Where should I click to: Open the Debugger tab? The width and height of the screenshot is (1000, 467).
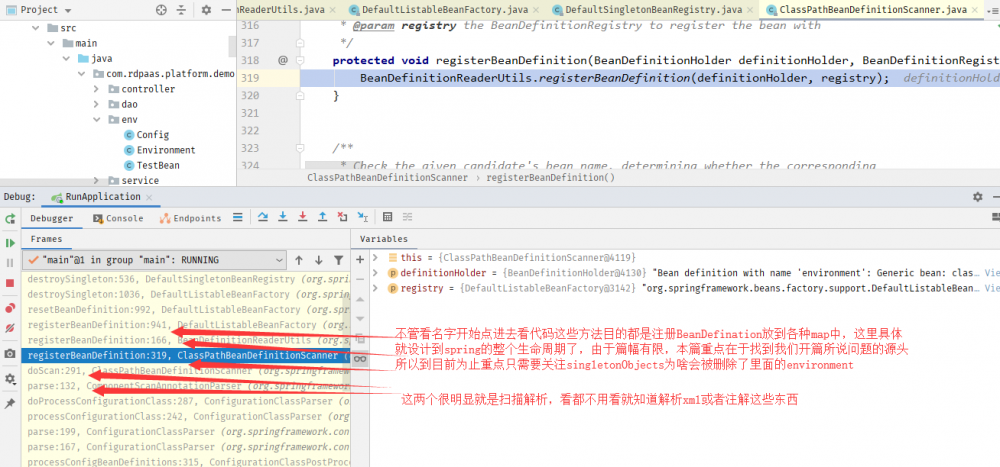pos(53,218)
